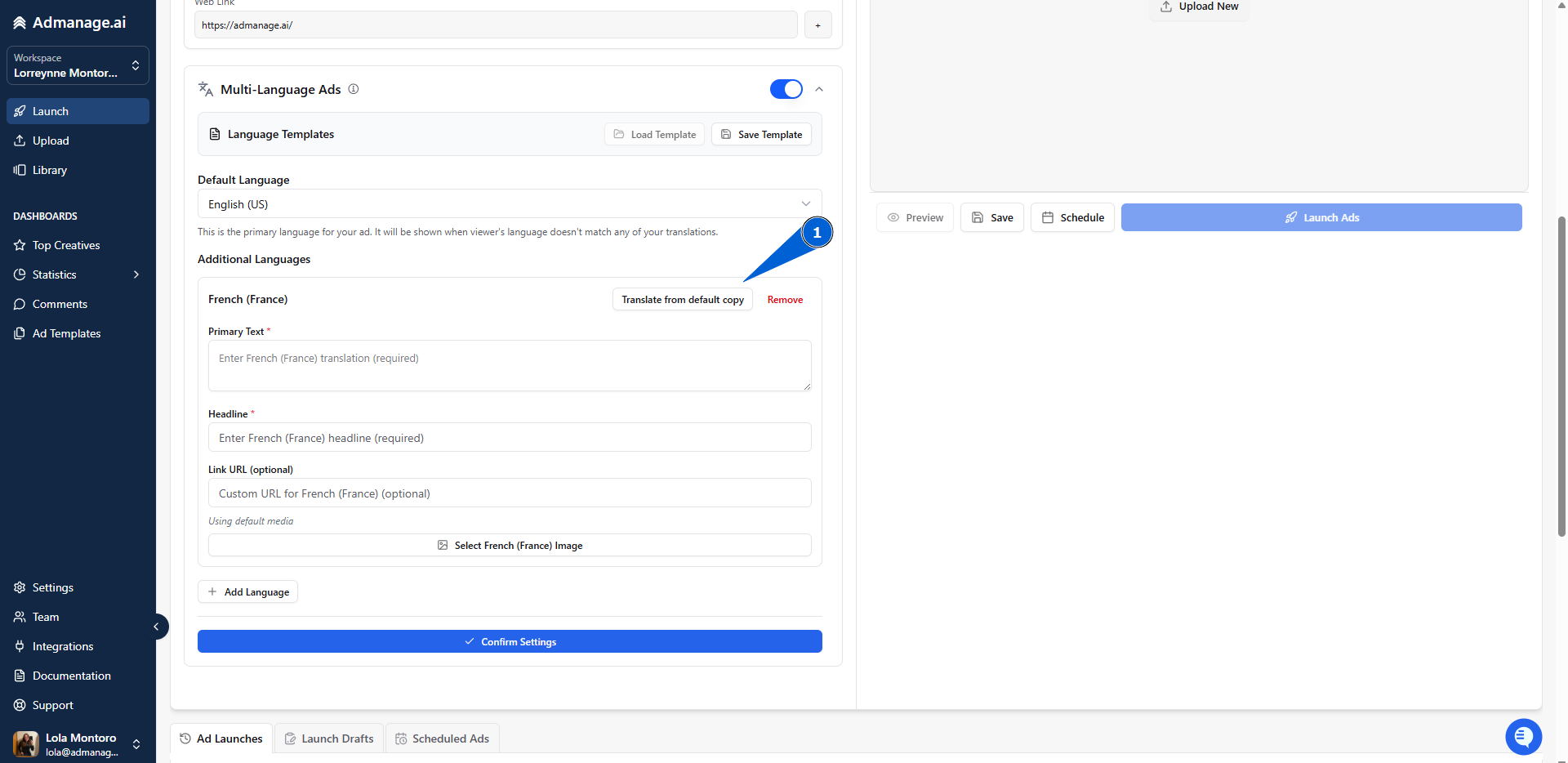Switch to the Scheduled Ads tab
Viewport: 1568px width, 763px height.
(x=442, y=738)
